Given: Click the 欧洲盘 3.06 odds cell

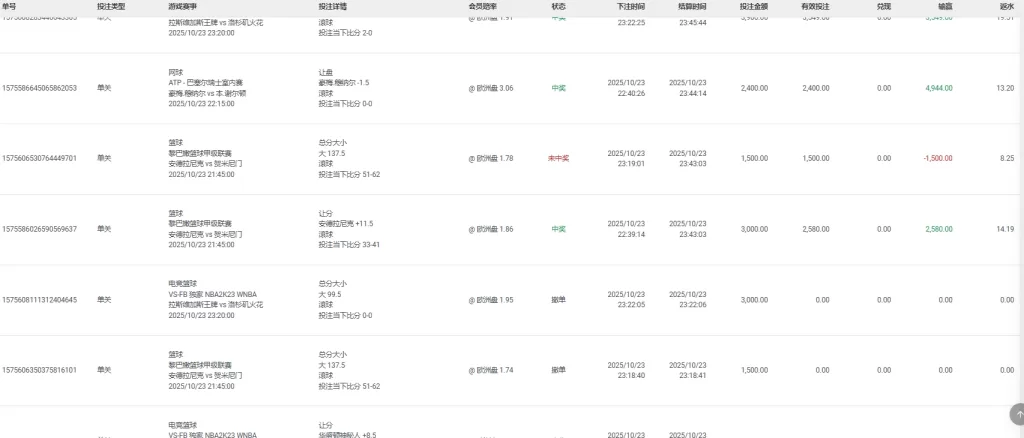Looking at the screenshot, I should tap(491, 88).
